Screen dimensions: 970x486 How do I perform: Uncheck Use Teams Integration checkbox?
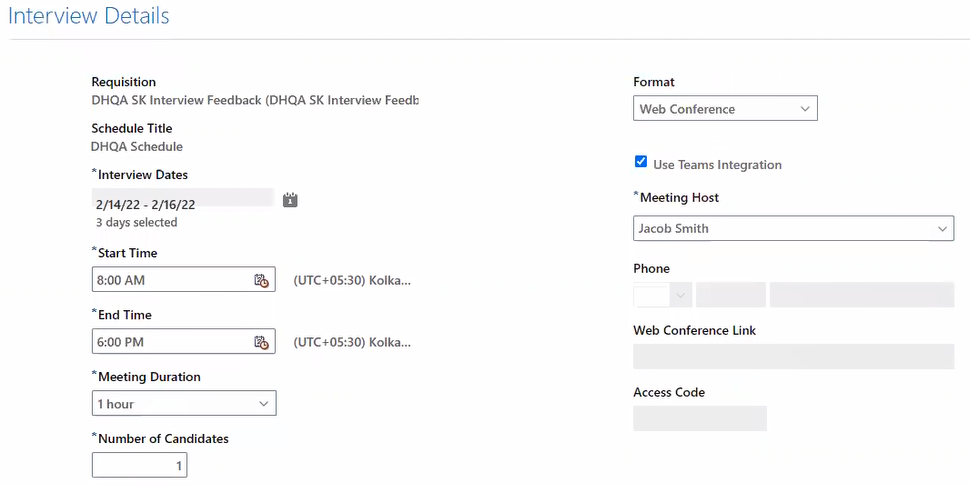[x=640, y=162]
